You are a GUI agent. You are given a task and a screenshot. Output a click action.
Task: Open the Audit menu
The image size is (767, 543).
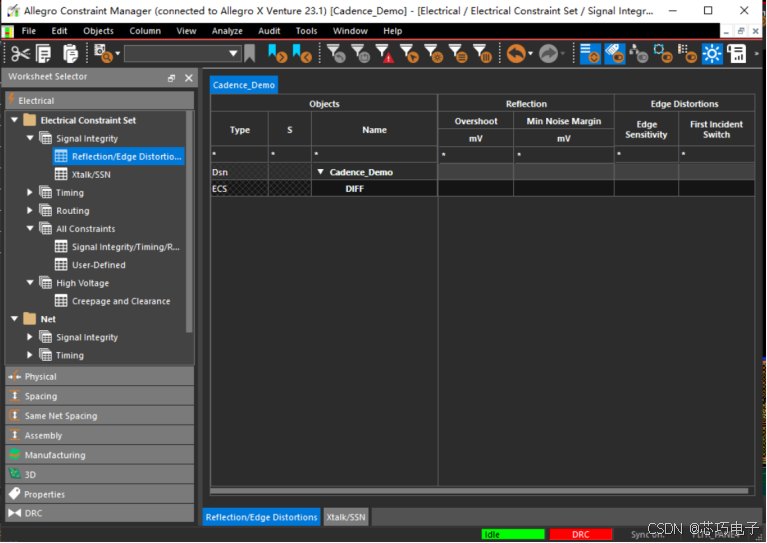(x=269, y=31)
